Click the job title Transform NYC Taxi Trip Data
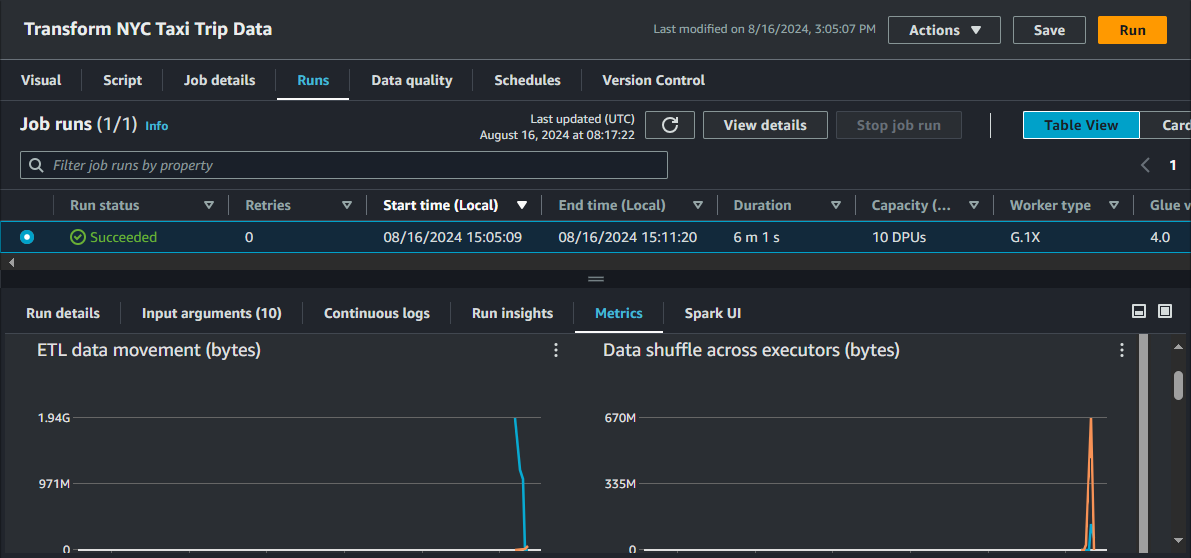 tap(148, 30)
